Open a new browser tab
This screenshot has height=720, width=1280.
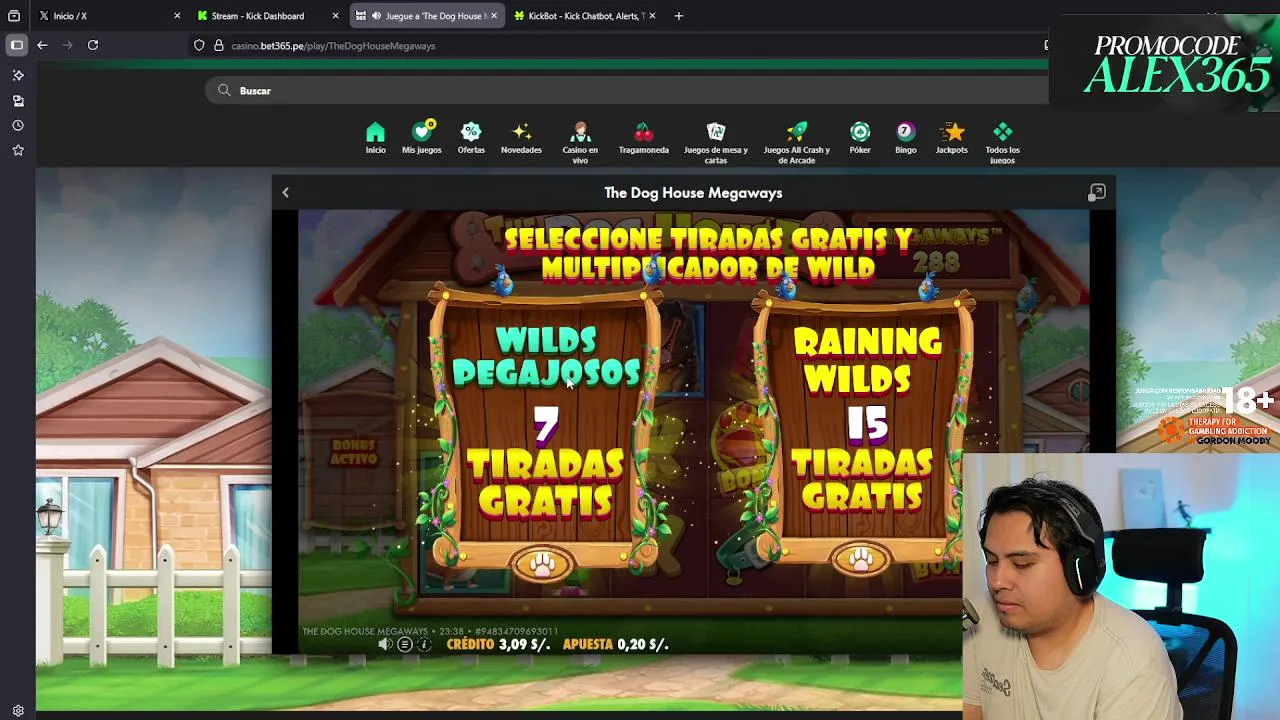coord(678,16)
